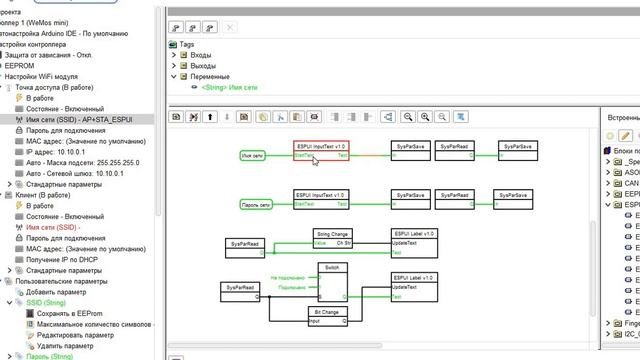Expand the Выходы tag group
Viewport: 640px width, 360px height.
(x=174, y=65)
